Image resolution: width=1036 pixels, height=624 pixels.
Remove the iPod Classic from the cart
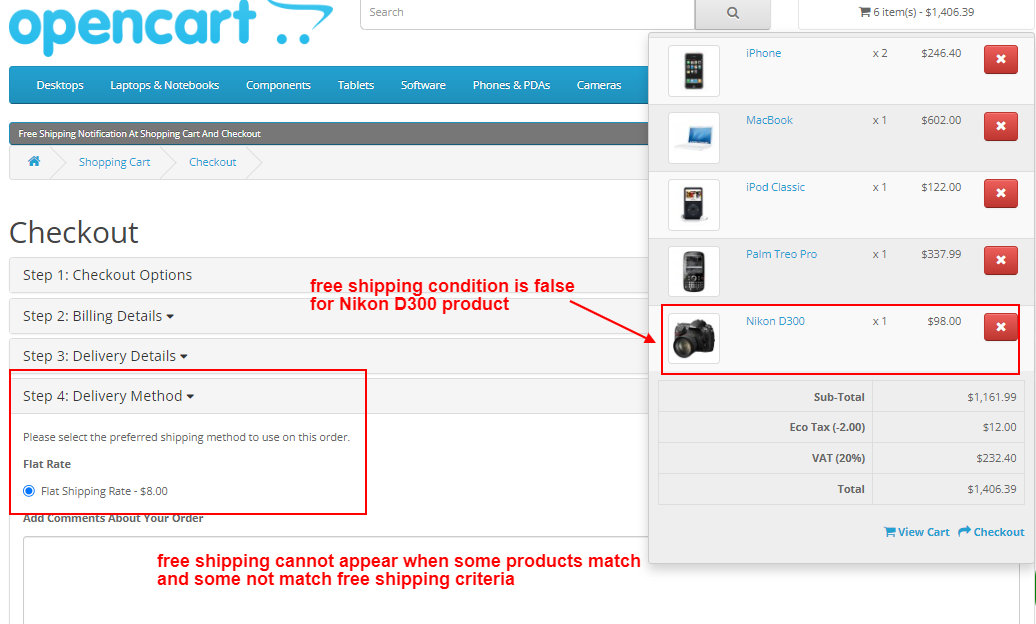tap(1000, 193)
